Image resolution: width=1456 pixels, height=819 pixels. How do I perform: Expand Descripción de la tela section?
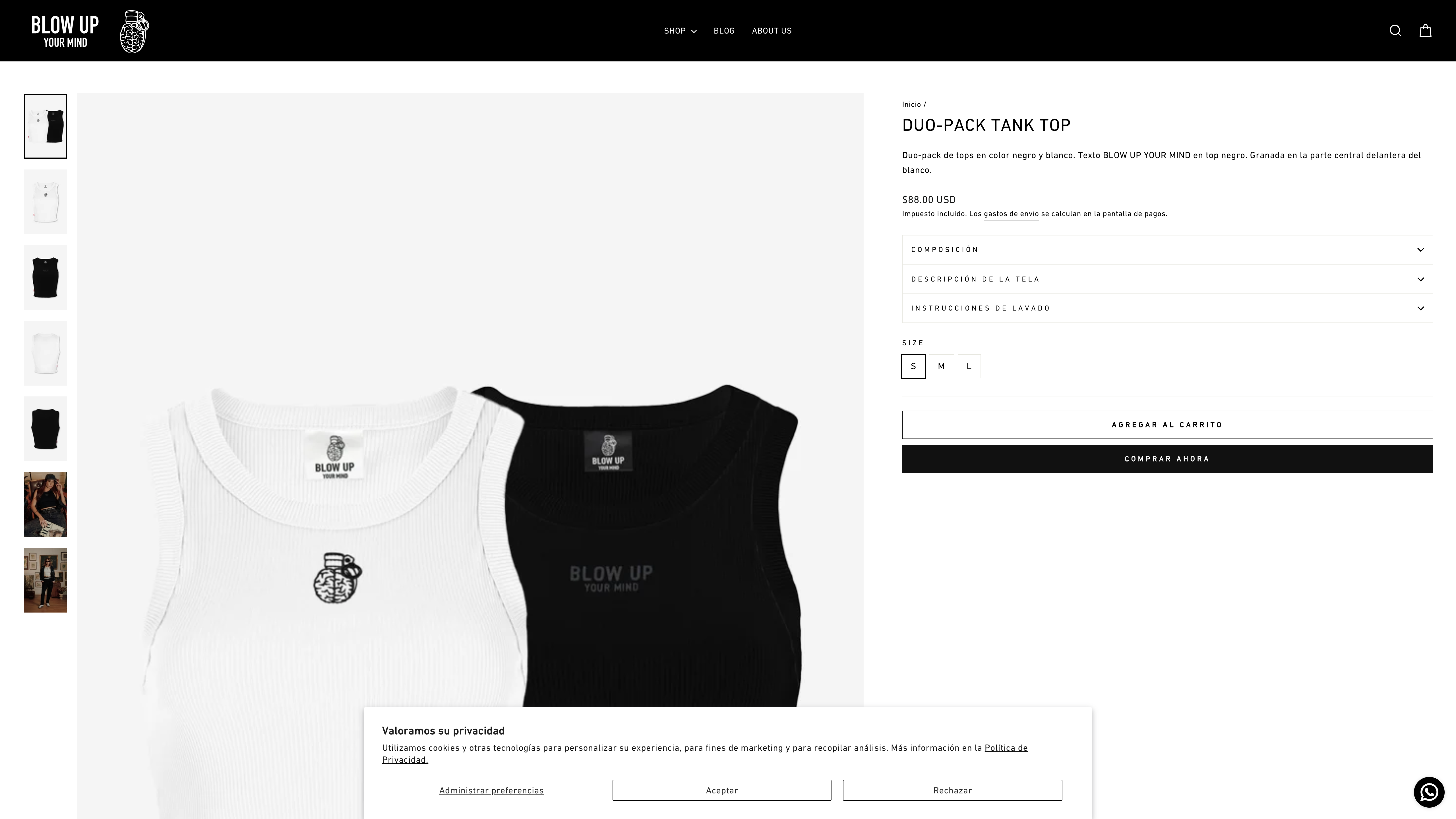pos(1167,279)
